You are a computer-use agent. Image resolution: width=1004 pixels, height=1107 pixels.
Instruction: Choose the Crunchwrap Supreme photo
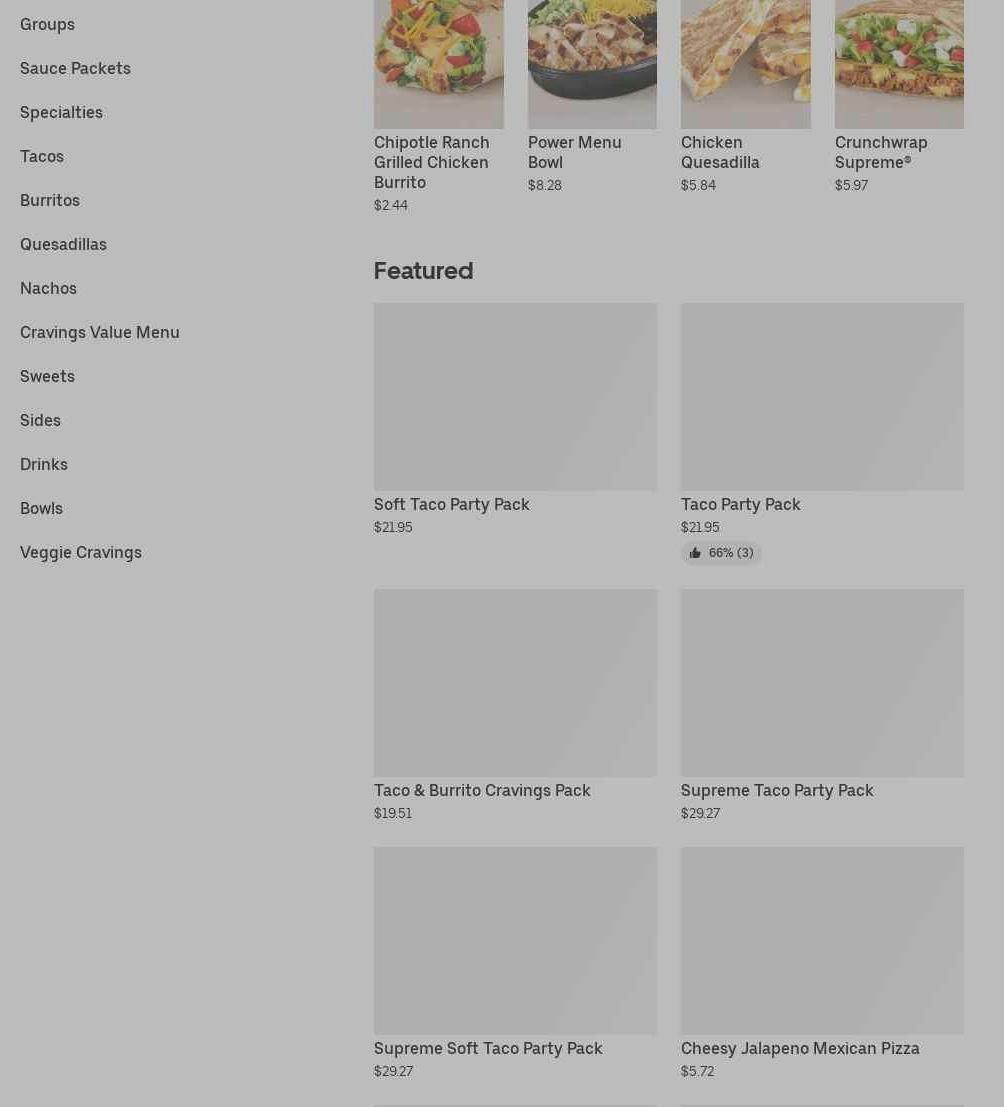coord(899,64)
